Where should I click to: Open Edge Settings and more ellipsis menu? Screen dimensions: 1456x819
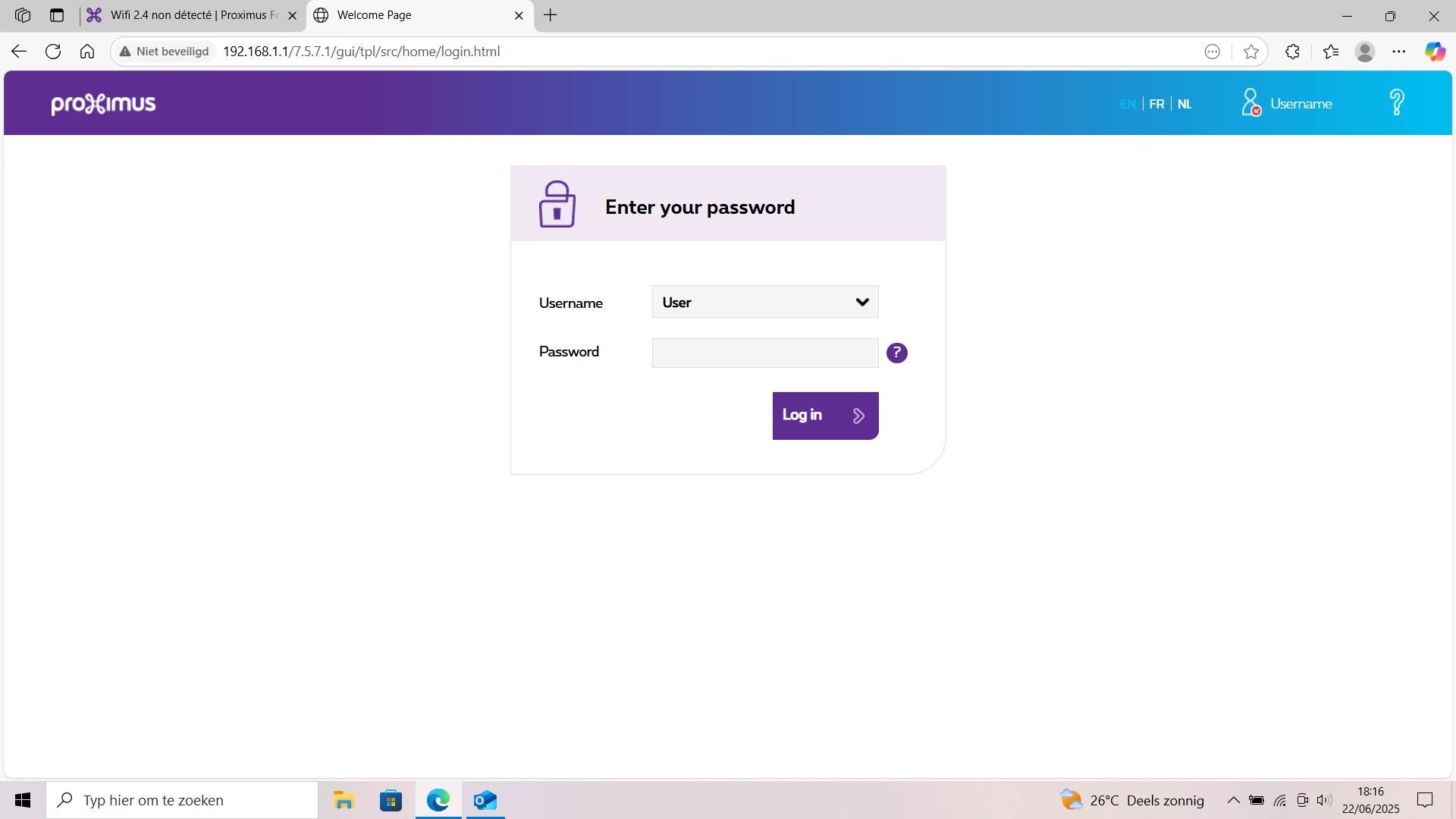(1399, 52)
